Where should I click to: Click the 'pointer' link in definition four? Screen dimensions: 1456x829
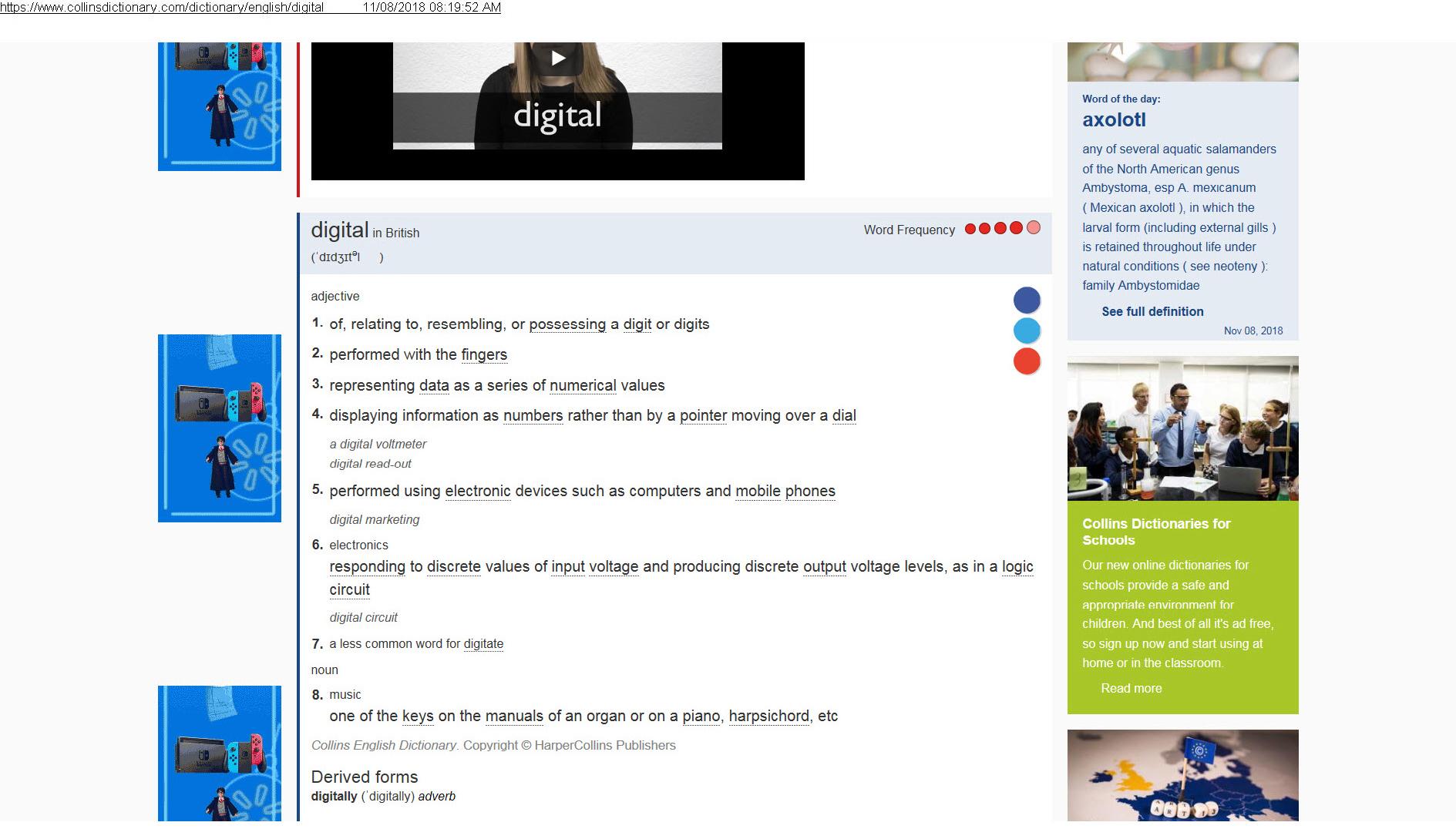point(703,416)
